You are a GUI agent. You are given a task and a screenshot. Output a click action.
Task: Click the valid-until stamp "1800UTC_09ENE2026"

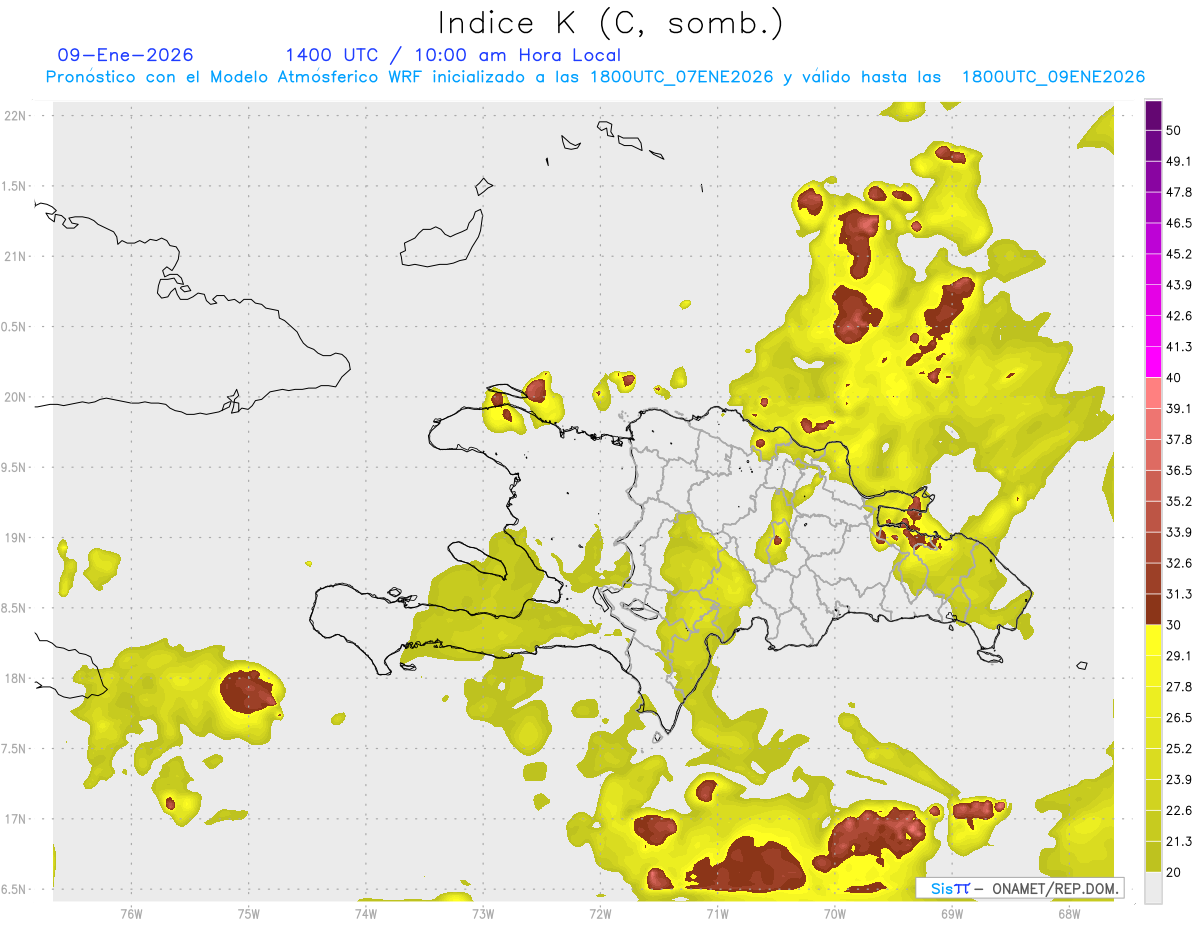[x=1053, y=77]
